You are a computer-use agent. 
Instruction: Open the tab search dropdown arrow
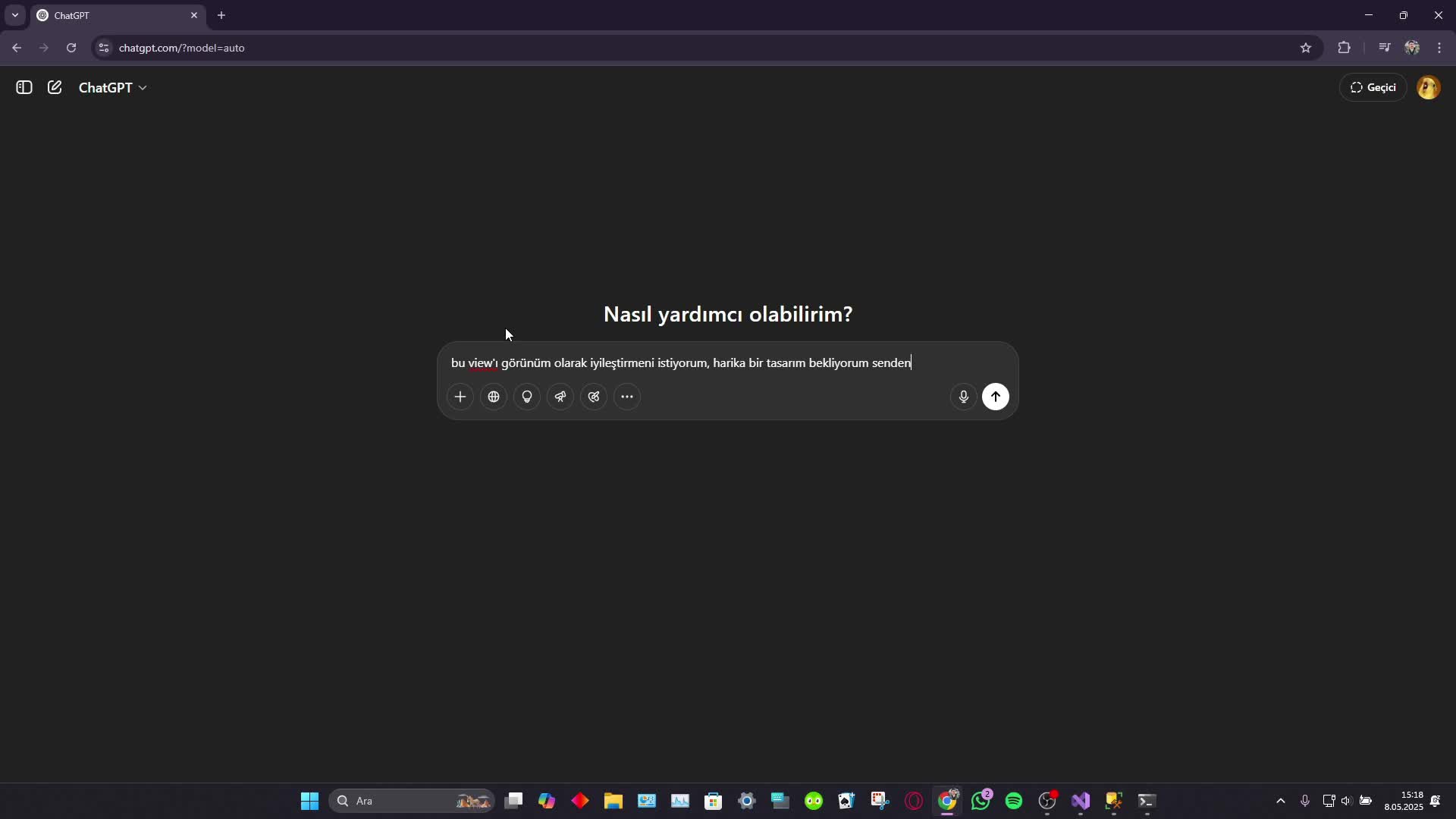pos(15,15)
